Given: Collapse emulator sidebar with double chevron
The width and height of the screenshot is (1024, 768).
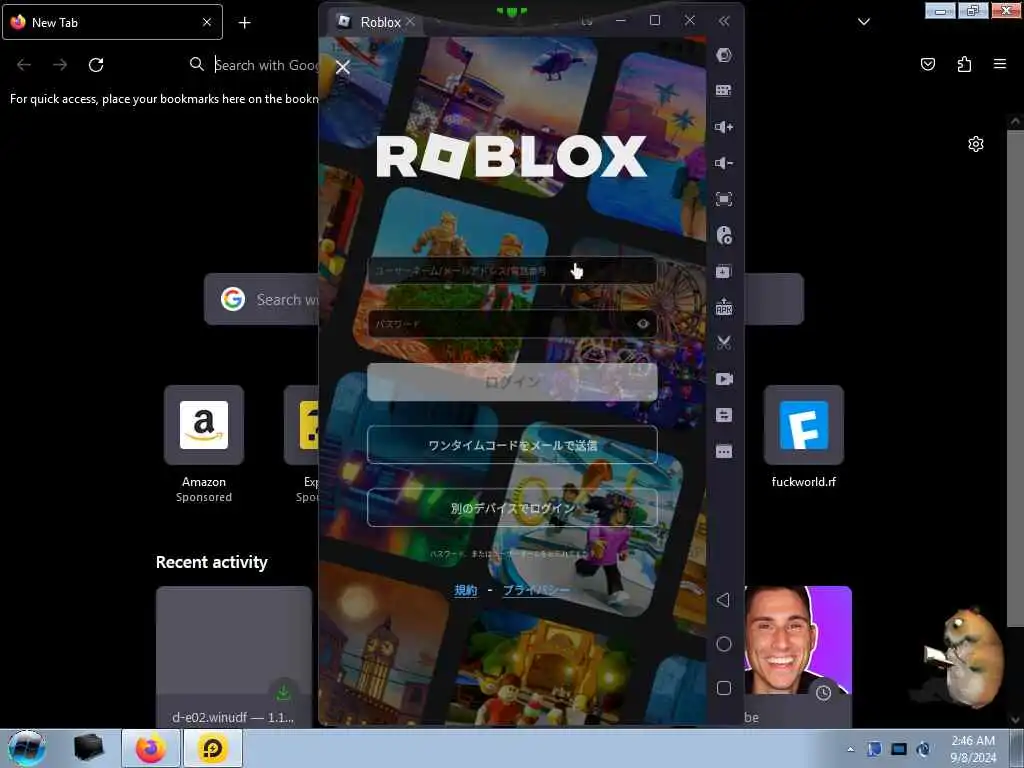Looking at the screenshot, I should 724,21.
